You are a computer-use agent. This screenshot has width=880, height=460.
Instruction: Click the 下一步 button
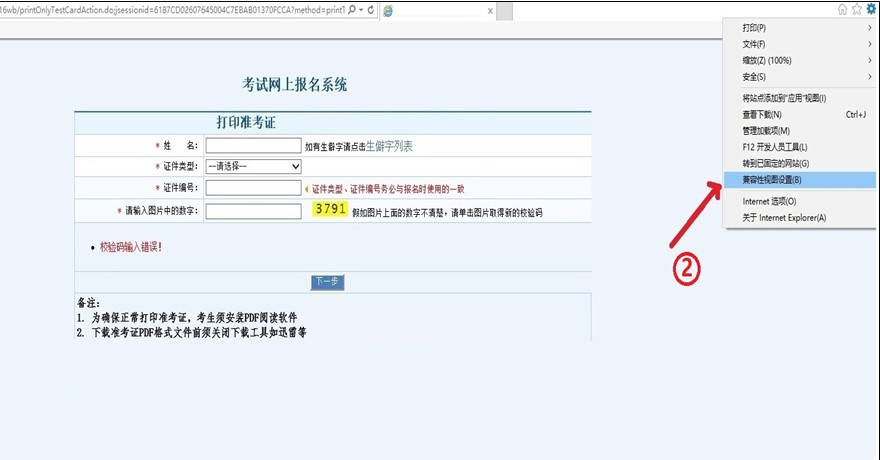(x=327, y=282)
